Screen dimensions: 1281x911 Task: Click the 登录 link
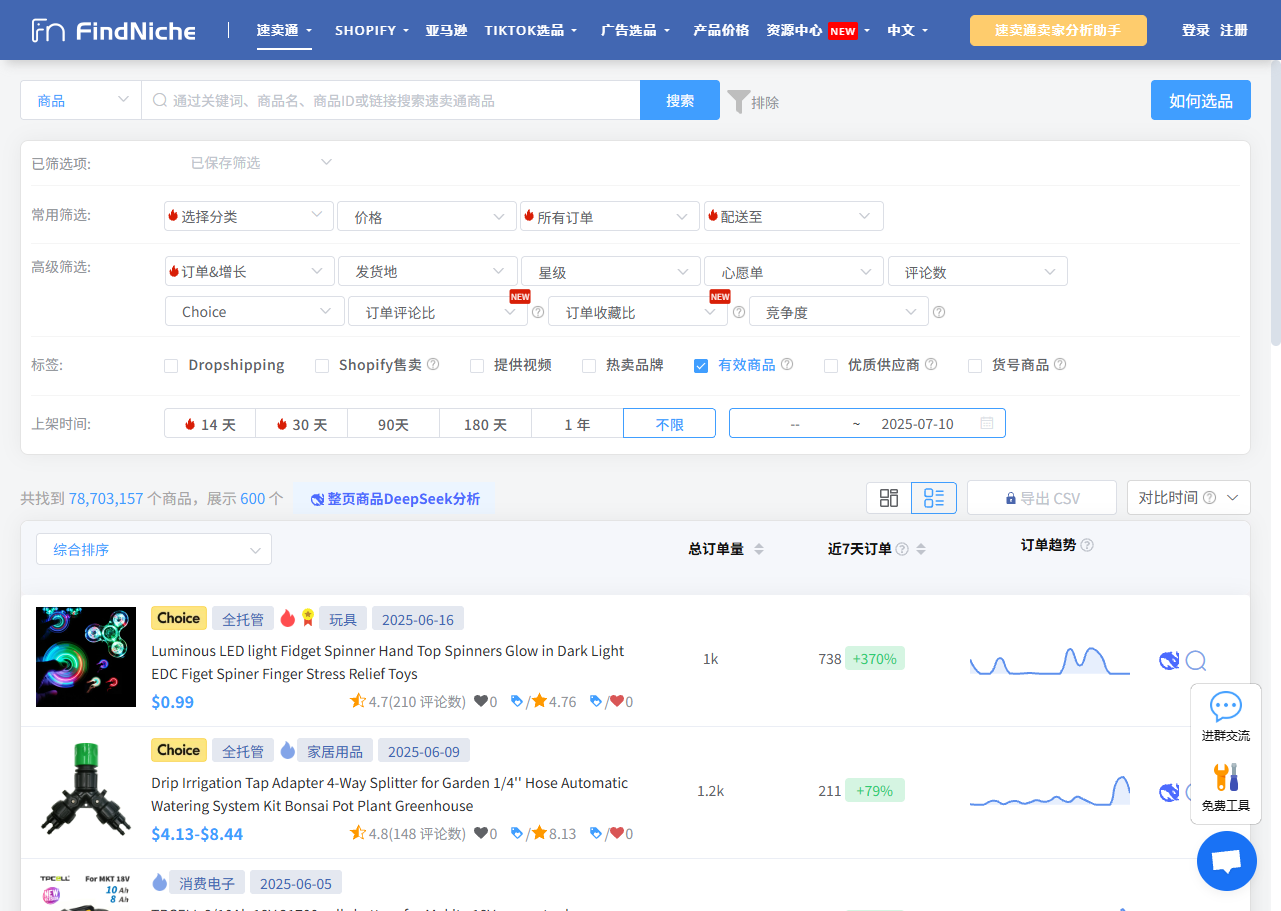[1196, 30]
